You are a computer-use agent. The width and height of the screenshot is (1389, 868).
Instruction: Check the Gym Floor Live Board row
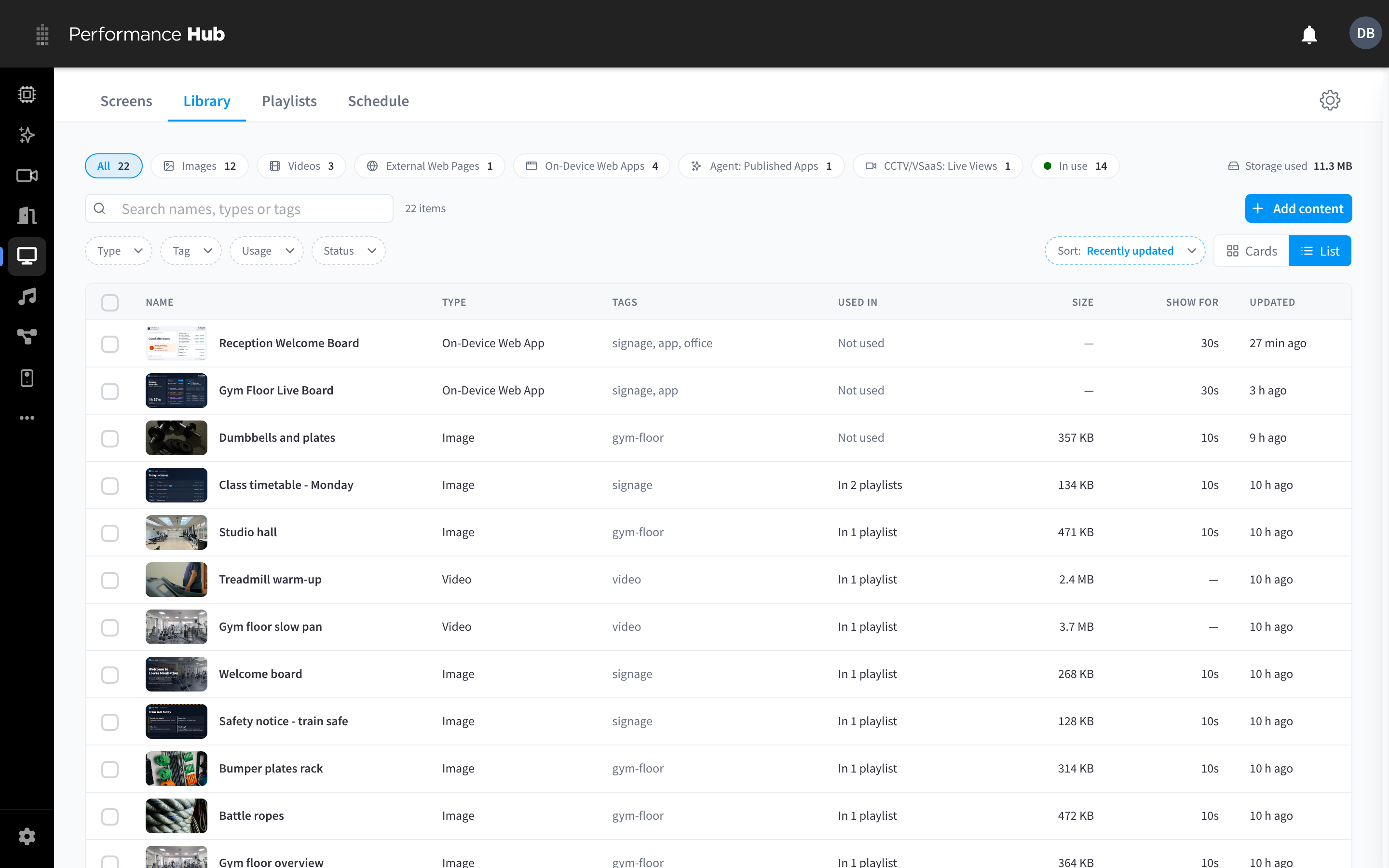(109, 391)
